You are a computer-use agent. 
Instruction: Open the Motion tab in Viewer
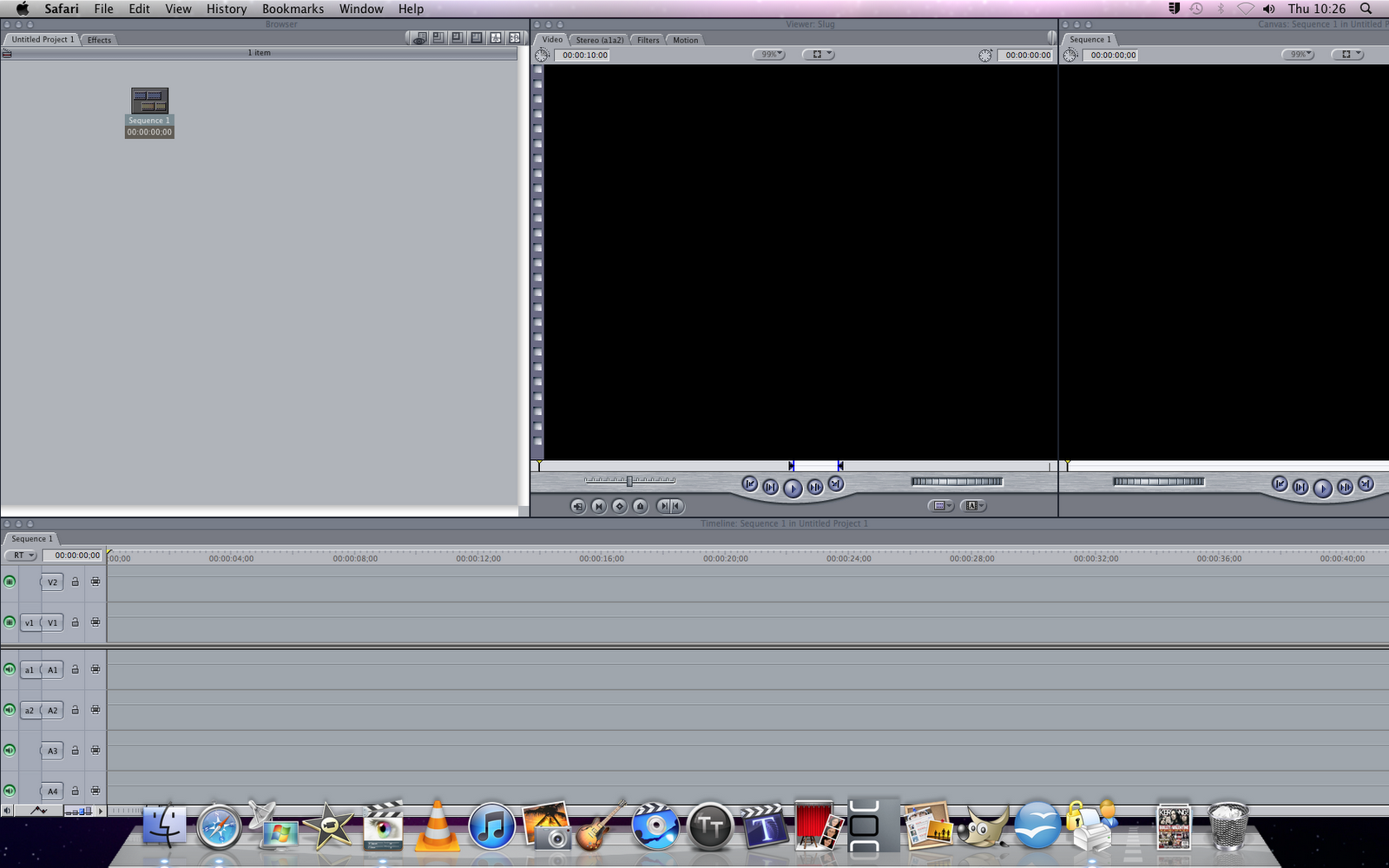pos(685,40)
